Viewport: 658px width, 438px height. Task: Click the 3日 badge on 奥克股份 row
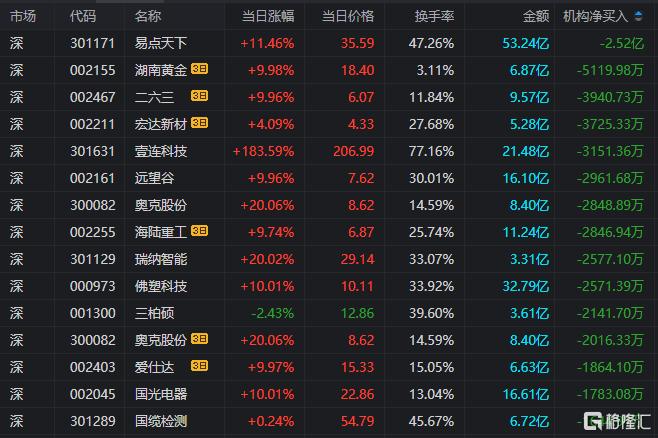coord(199,339)
